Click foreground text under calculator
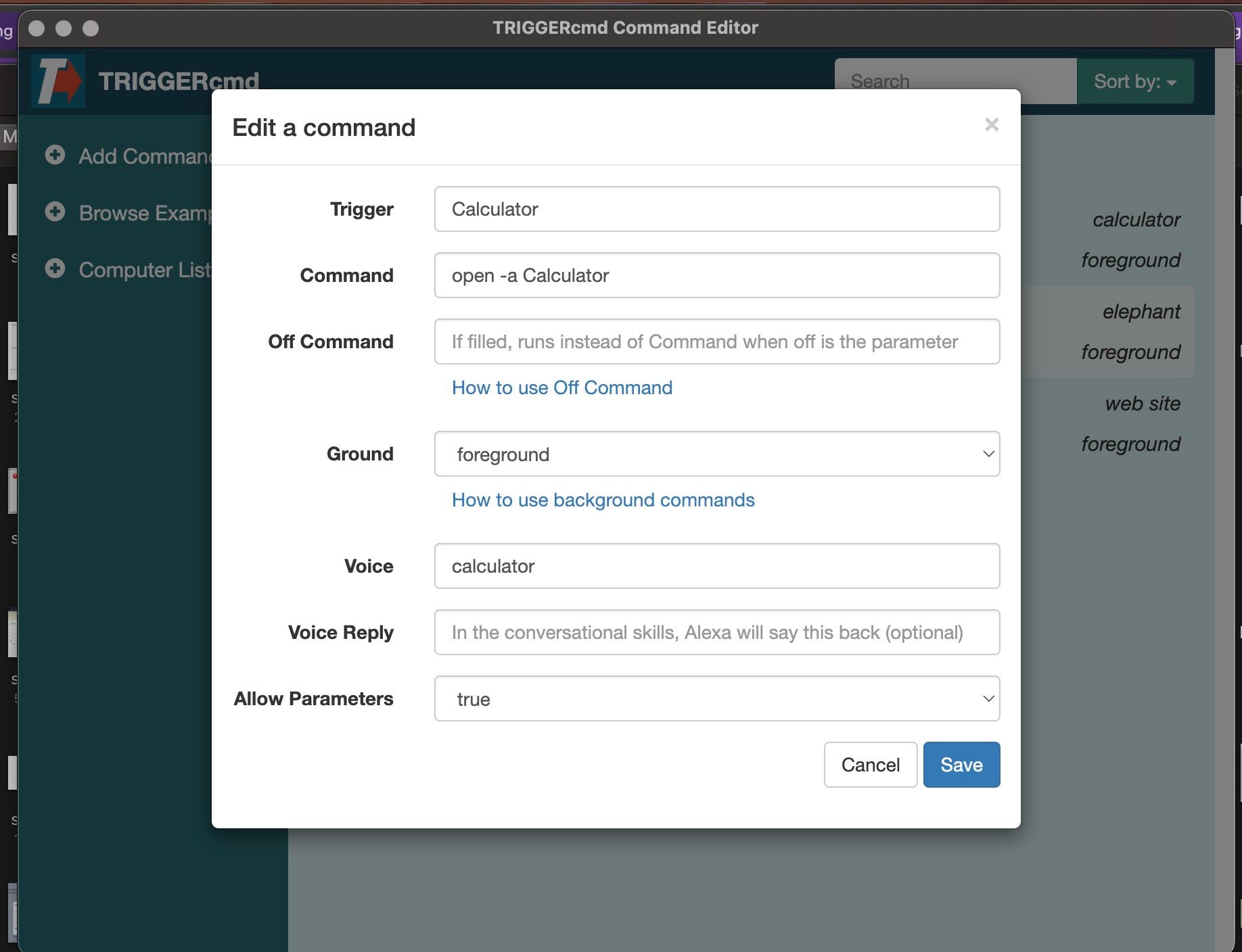Screen dimensions: 1242x952 pos(1130,260)
